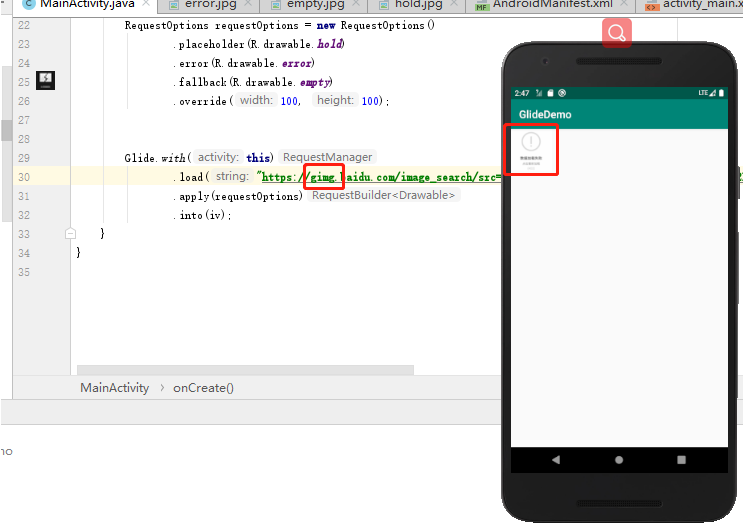This screenshot has height=526, width=743.
Task: Close the hold.jpg tab
Action: click(x=454, y=4)
